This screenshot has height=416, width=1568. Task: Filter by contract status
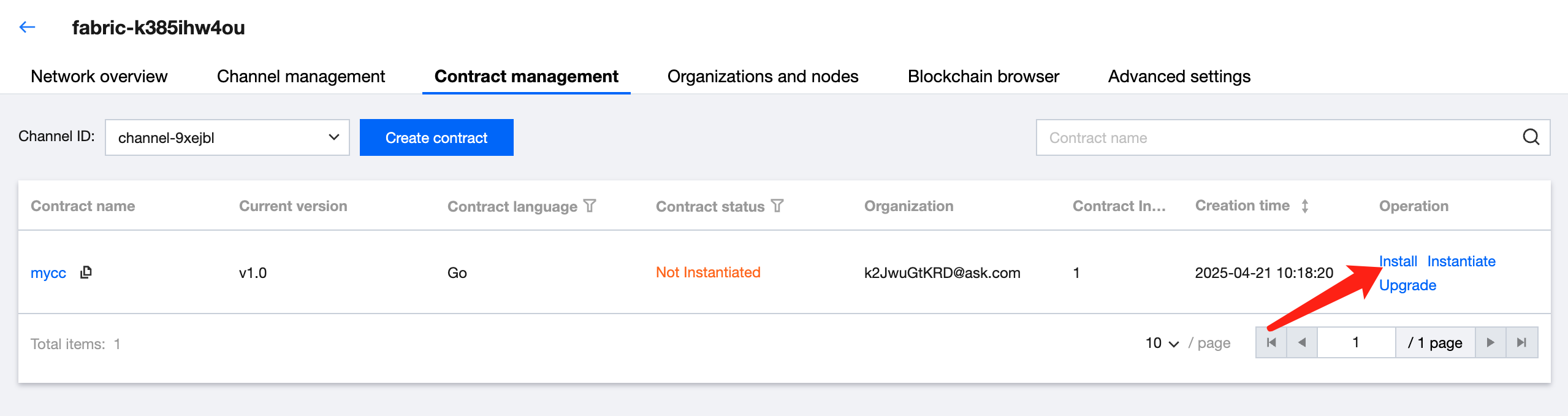777,206
